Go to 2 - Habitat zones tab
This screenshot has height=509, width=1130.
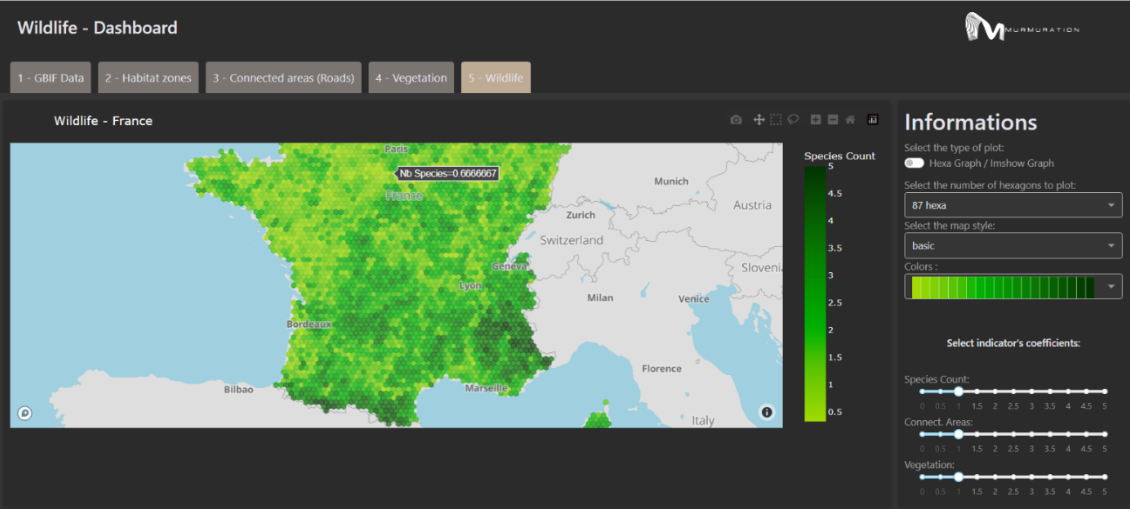(x=148, y=78)
